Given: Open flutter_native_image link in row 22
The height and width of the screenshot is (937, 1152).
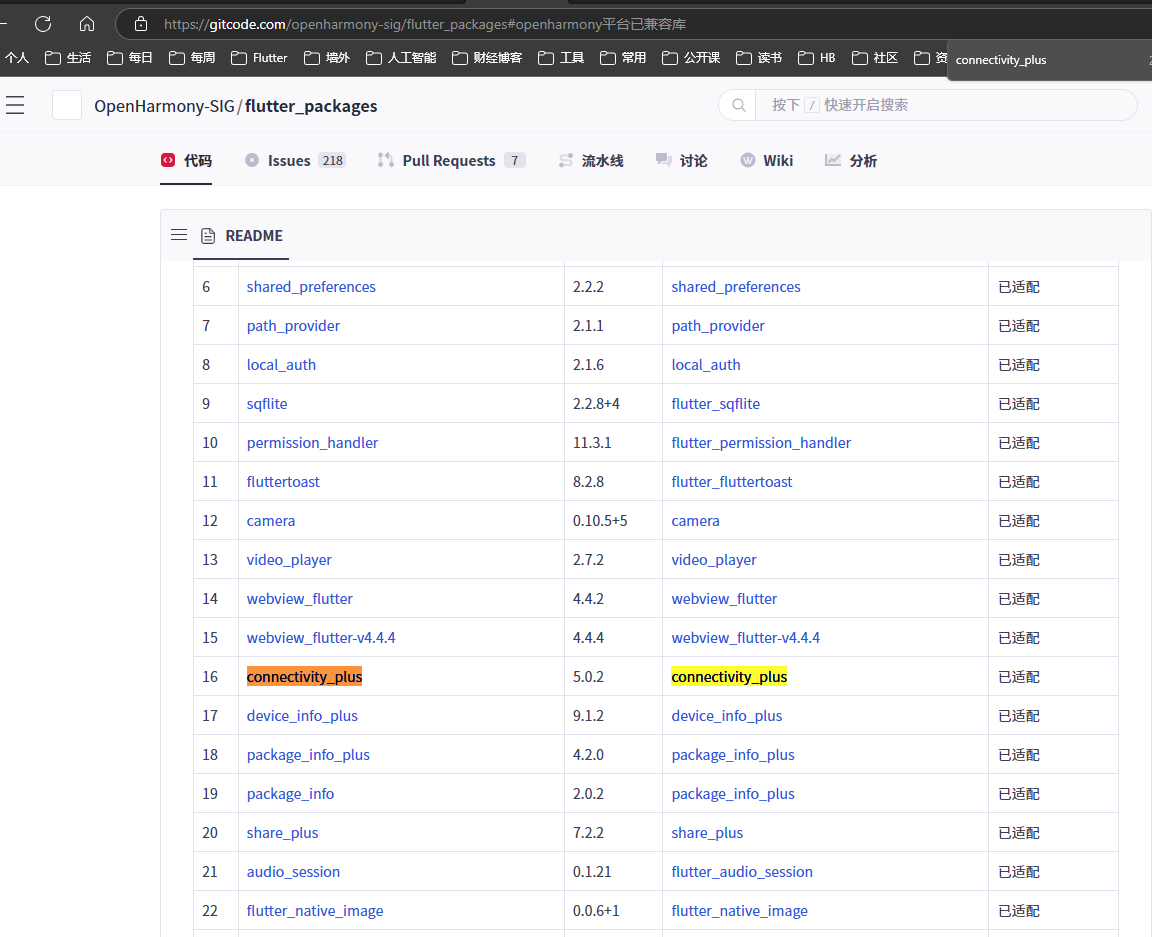Looking at the screenshot, I should click(314, 910).
